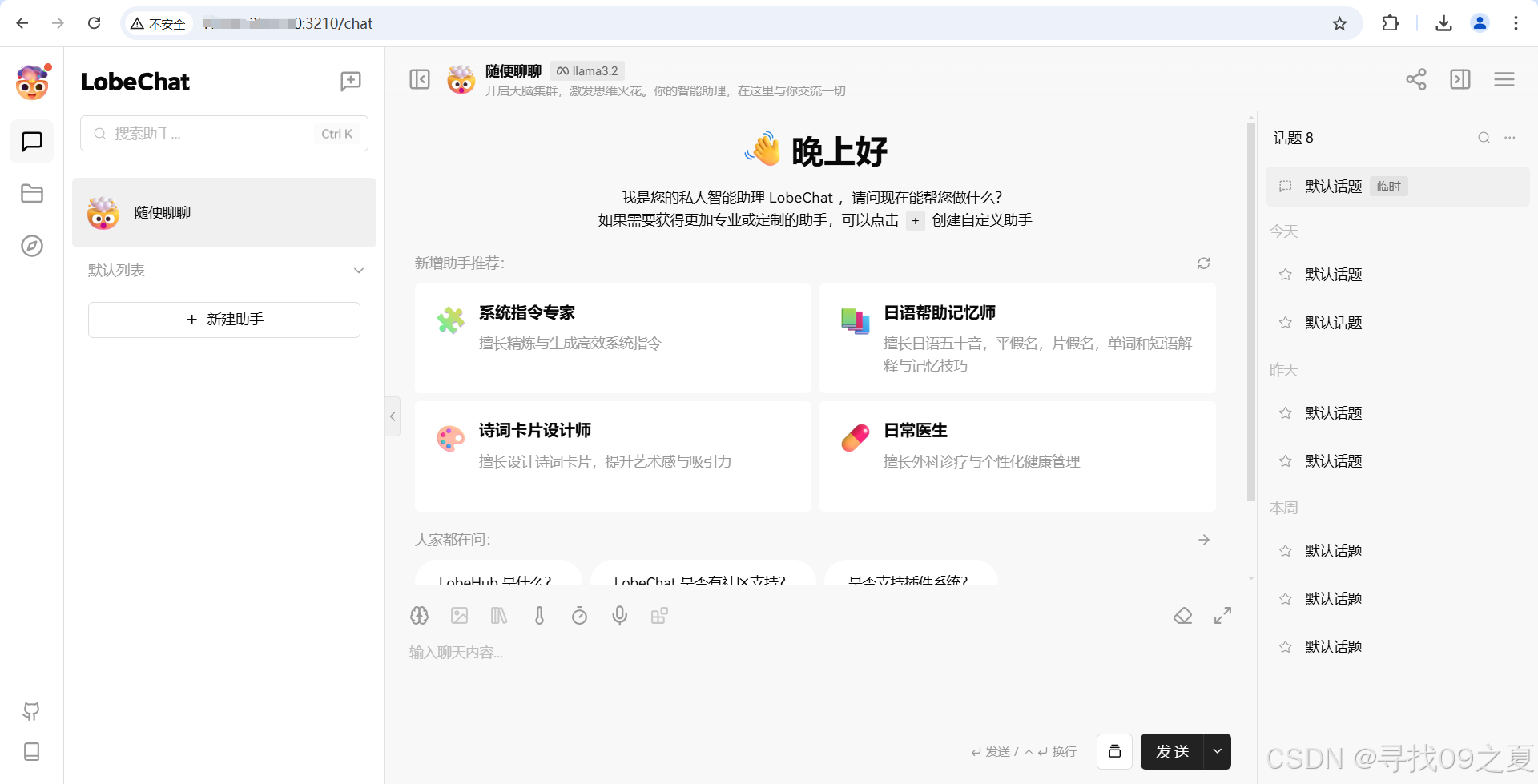Create a new chat via plus-message icon
Viewport: 1538px width, 784px height.
pos(351,81)
